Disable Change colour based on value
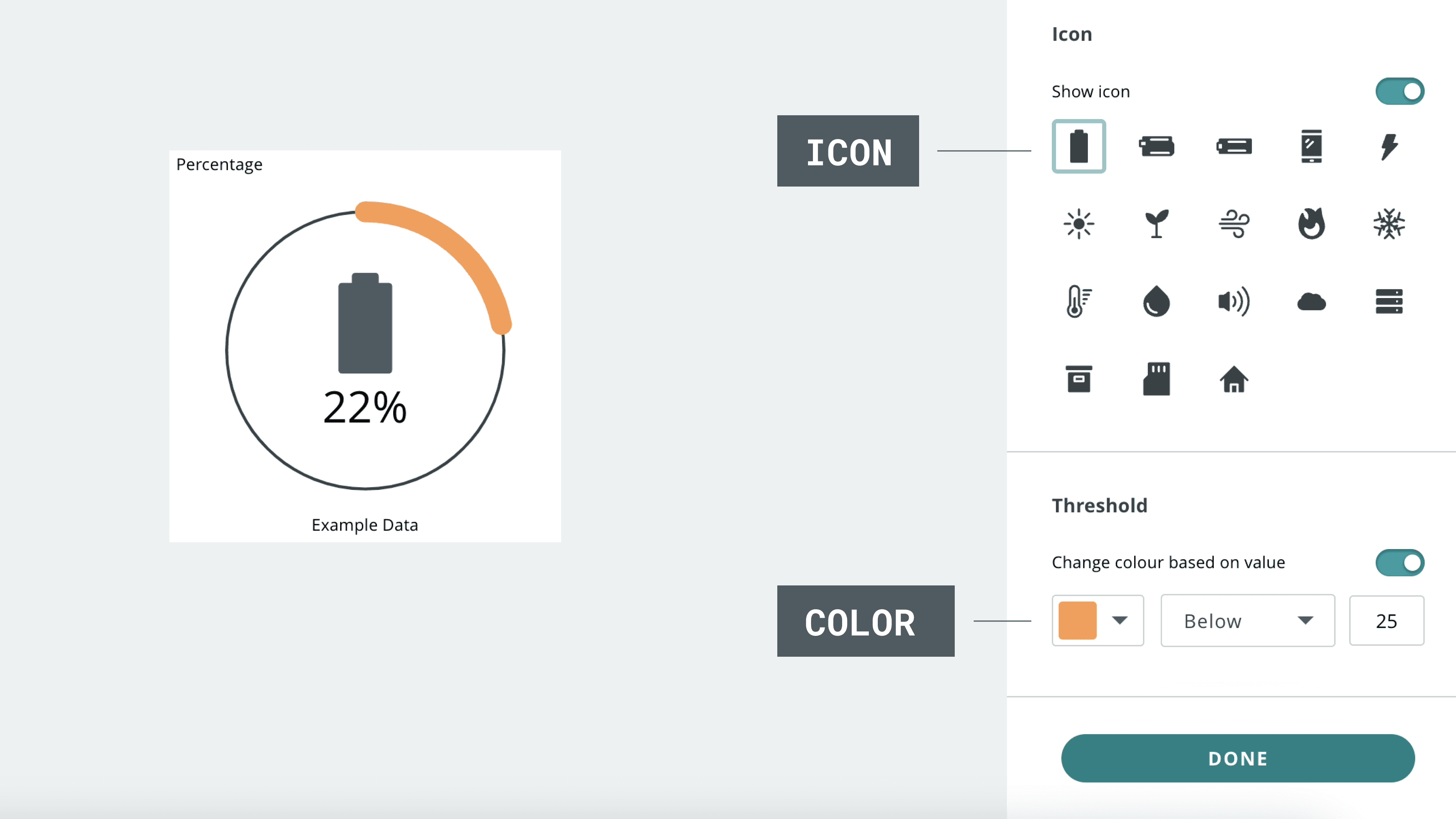 click(1400, 562)
